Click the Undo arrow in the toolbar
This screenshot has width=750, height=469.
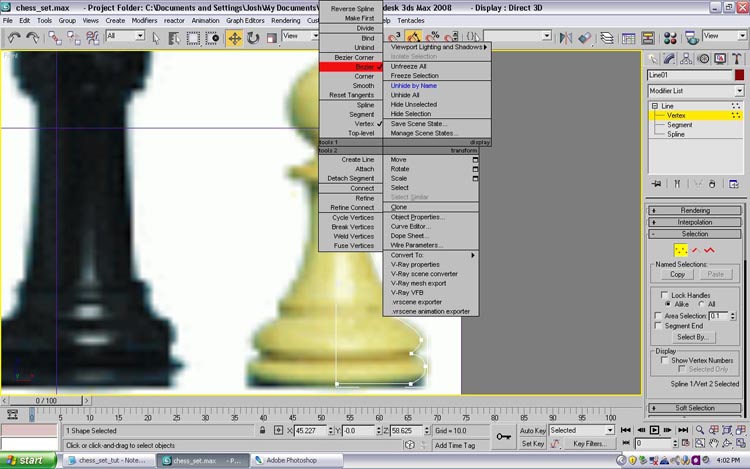pyautogui.click(x=14, y=37)
